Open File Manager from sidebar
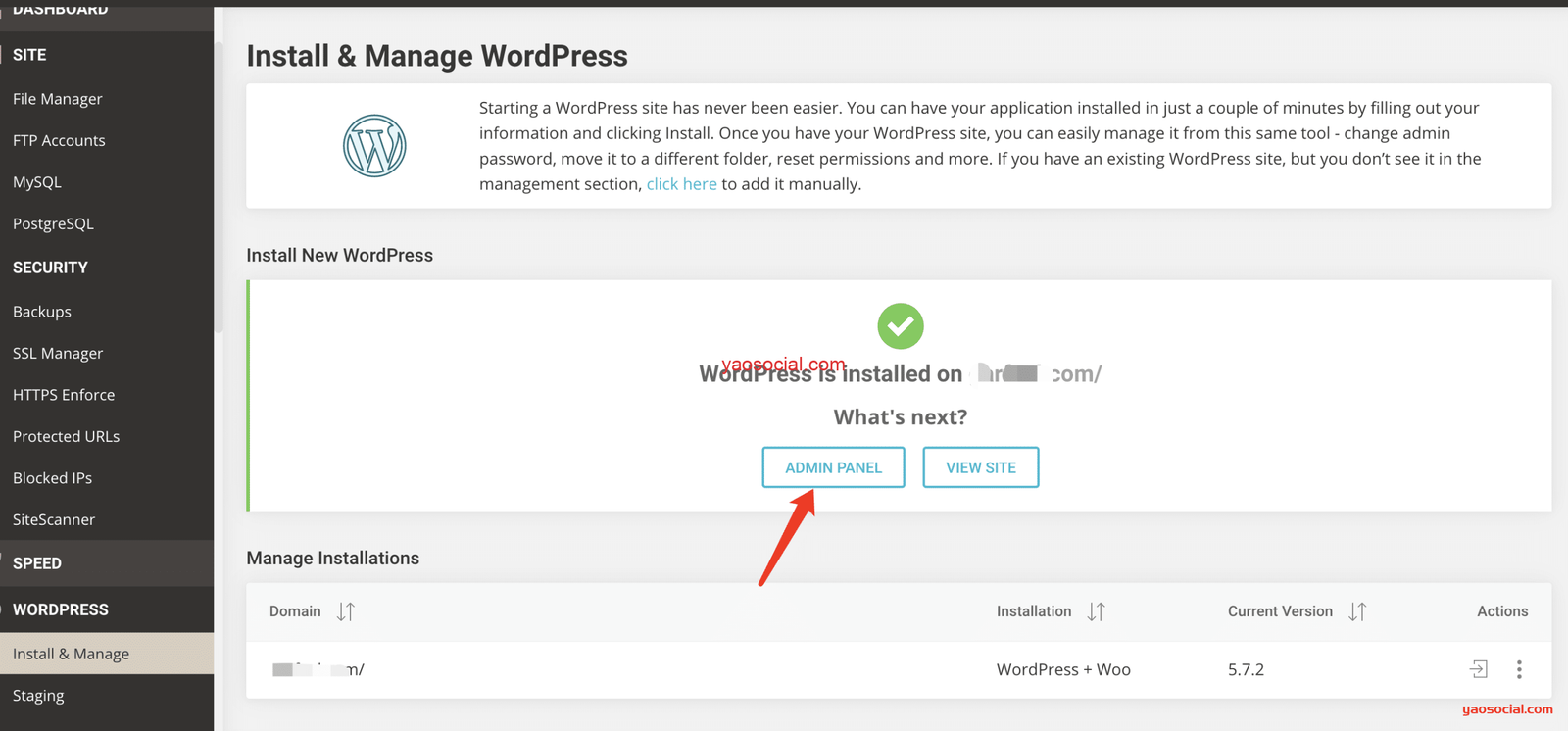 (58, 99)
